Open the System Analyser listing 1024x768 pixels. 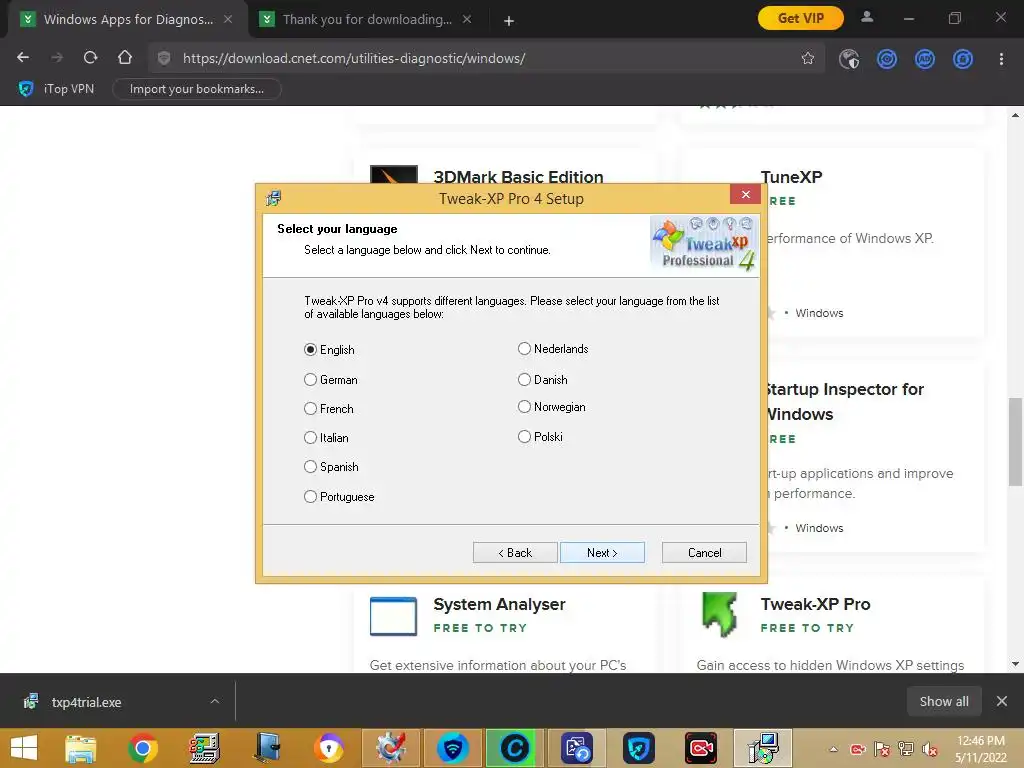coord(499,604)
